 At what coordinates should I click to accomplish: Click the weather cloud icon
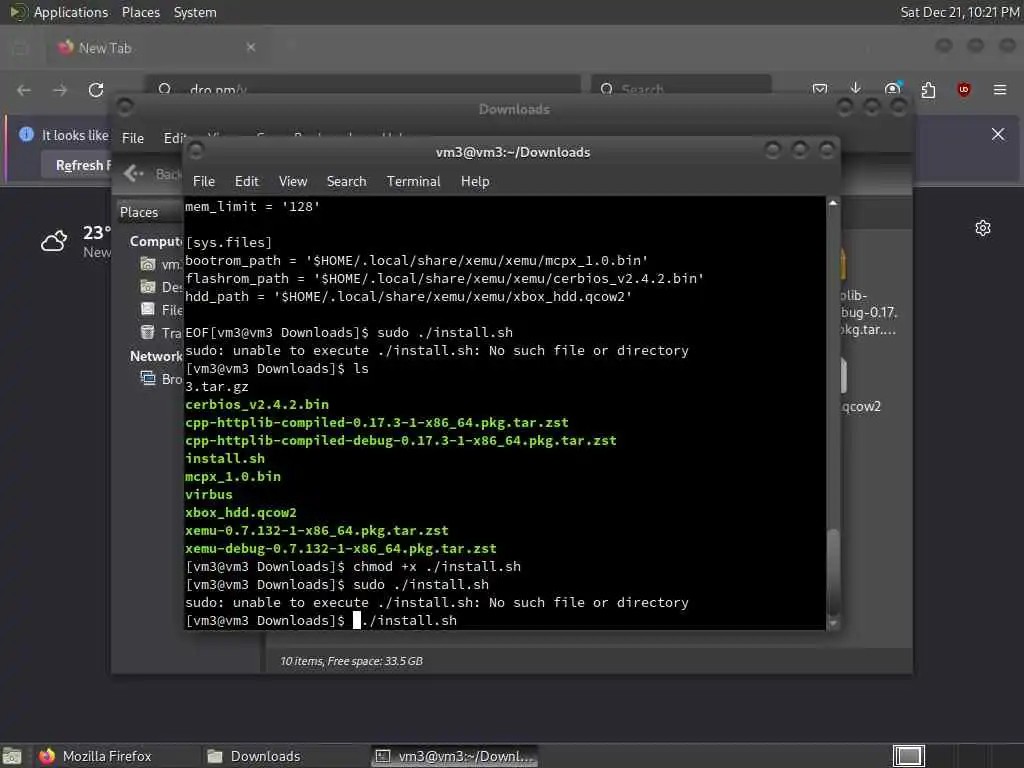coord(54,241)
